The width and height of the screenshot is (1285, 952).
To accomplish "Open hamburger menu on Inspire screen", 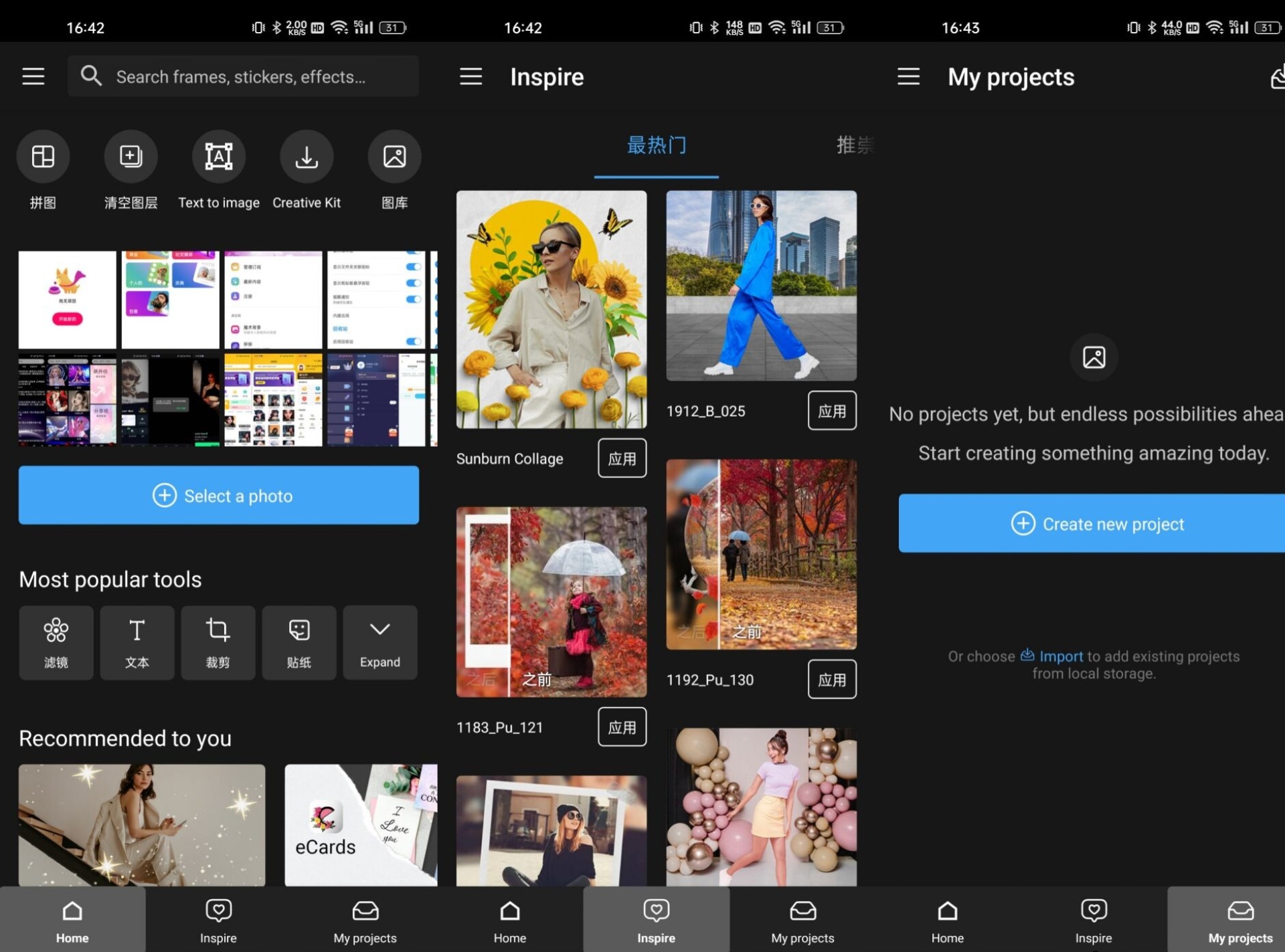I will (470, 77).
